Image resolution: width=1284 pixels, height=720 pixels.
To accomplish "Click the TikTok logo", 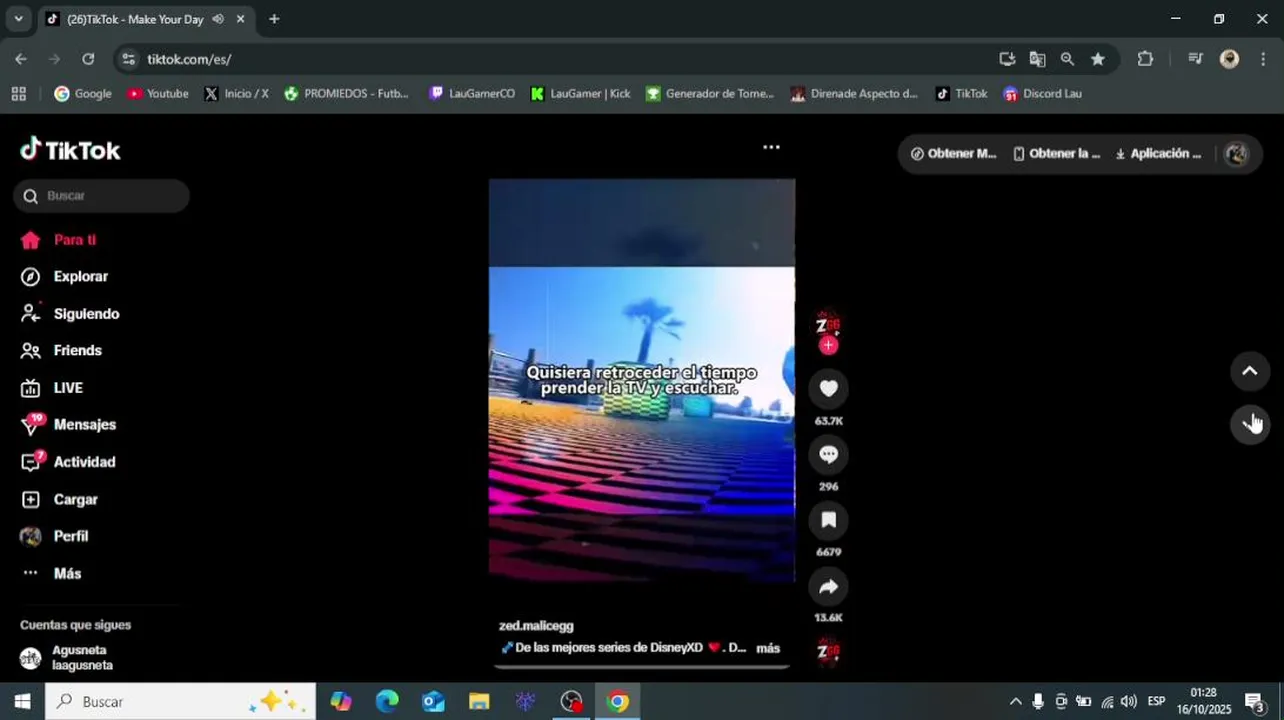I will pyautogui.click(x=70, y=150).
